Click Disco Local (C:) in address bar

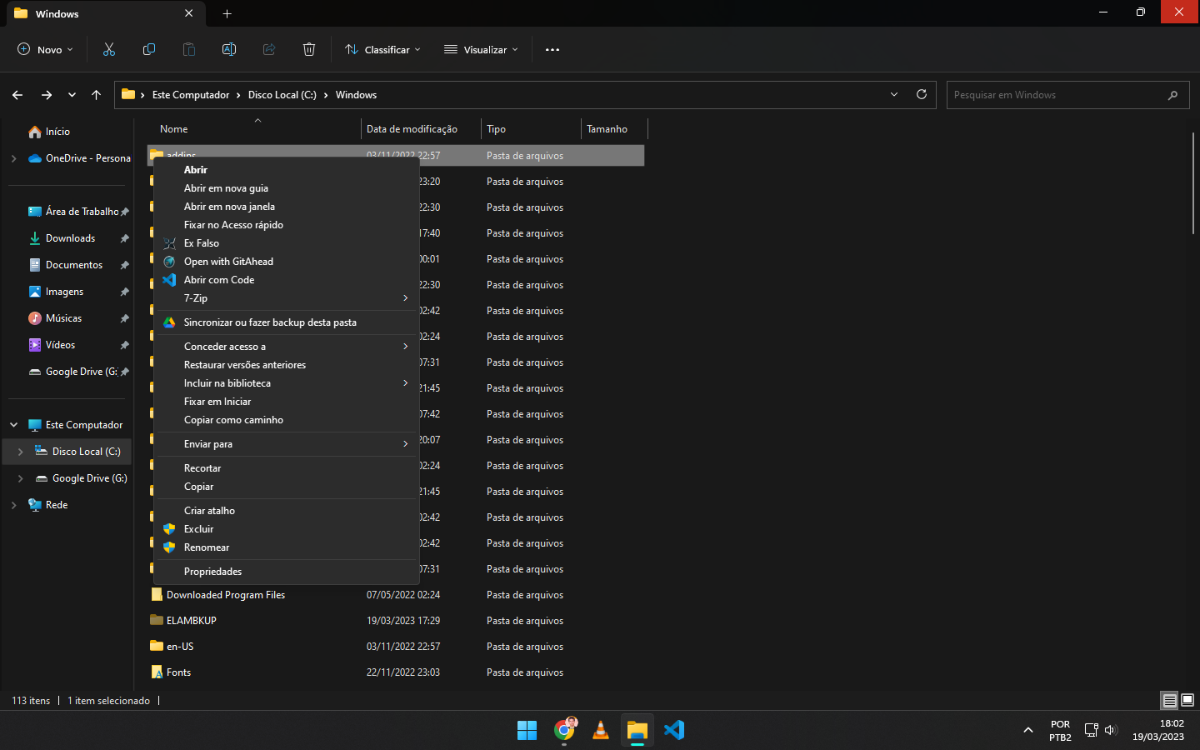coord(282,95)
